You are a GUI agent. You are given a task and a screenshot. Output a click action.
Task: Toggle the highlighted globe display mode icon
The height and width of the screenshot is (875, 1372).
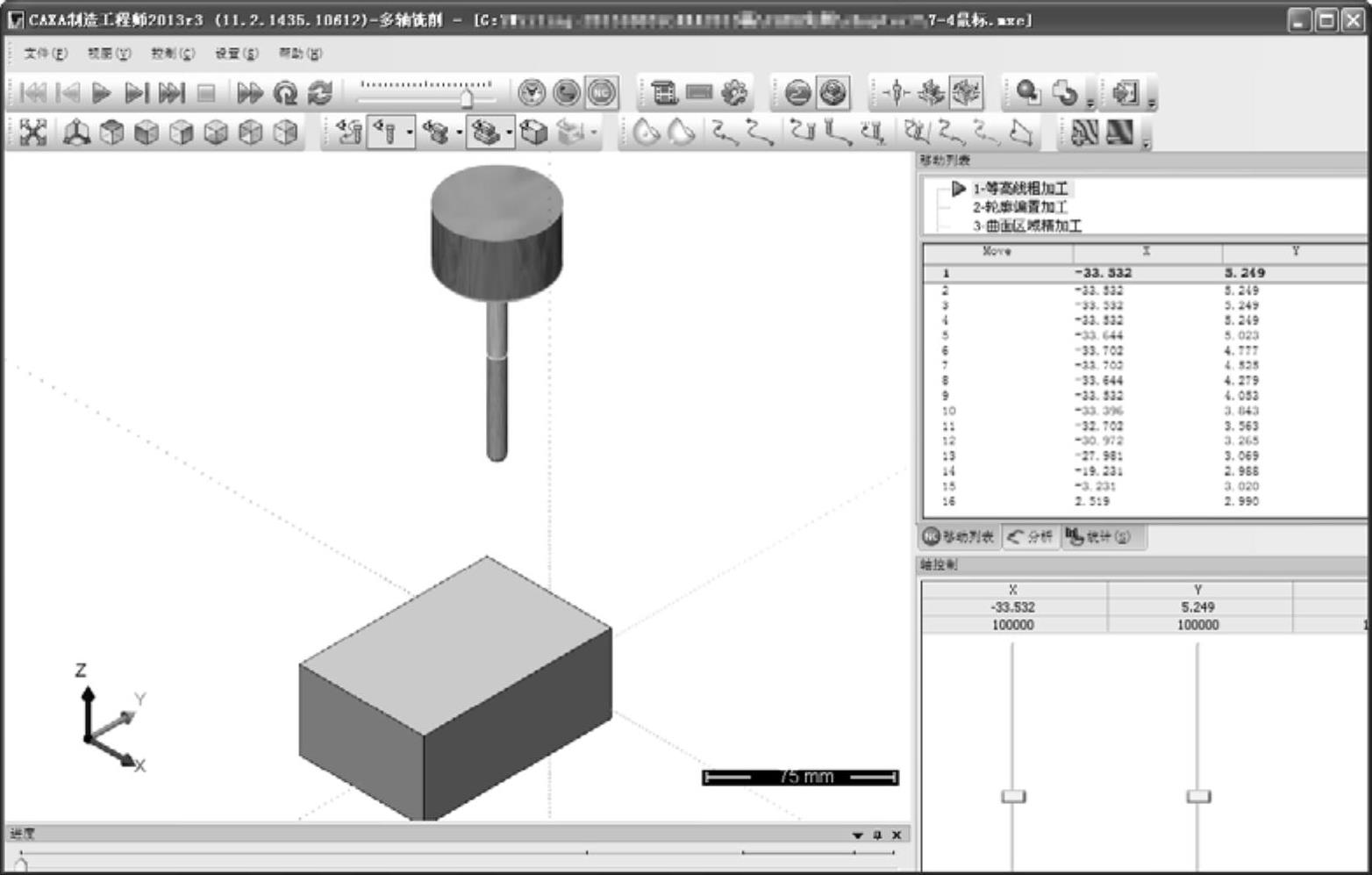[x=833, y=93]
